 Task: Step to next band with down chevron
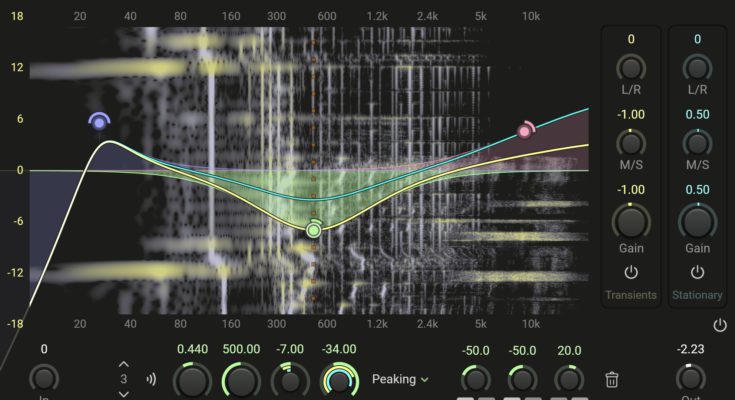pyautogui.click(x=124, y=394)
